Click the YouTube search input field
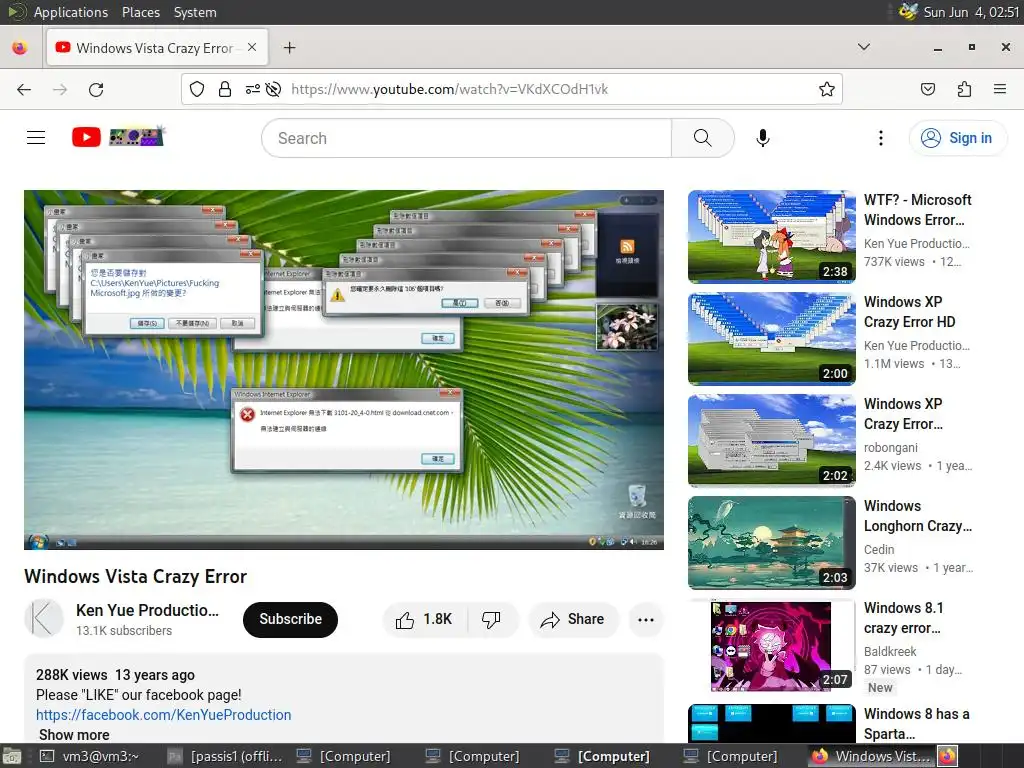The image size is (1024, 768). point(466,138)
